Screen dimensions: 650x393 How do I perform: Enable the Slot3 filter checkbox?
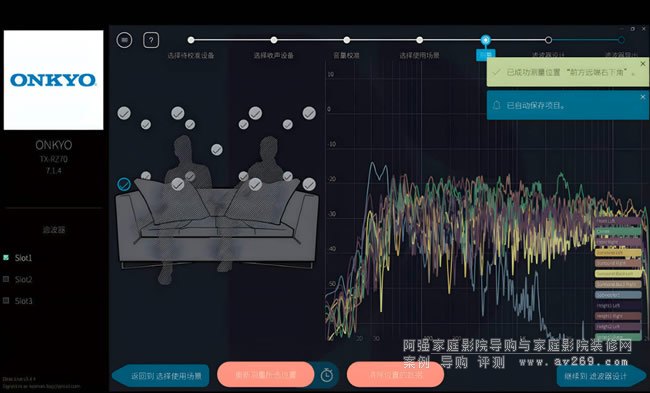coord(6,301)
